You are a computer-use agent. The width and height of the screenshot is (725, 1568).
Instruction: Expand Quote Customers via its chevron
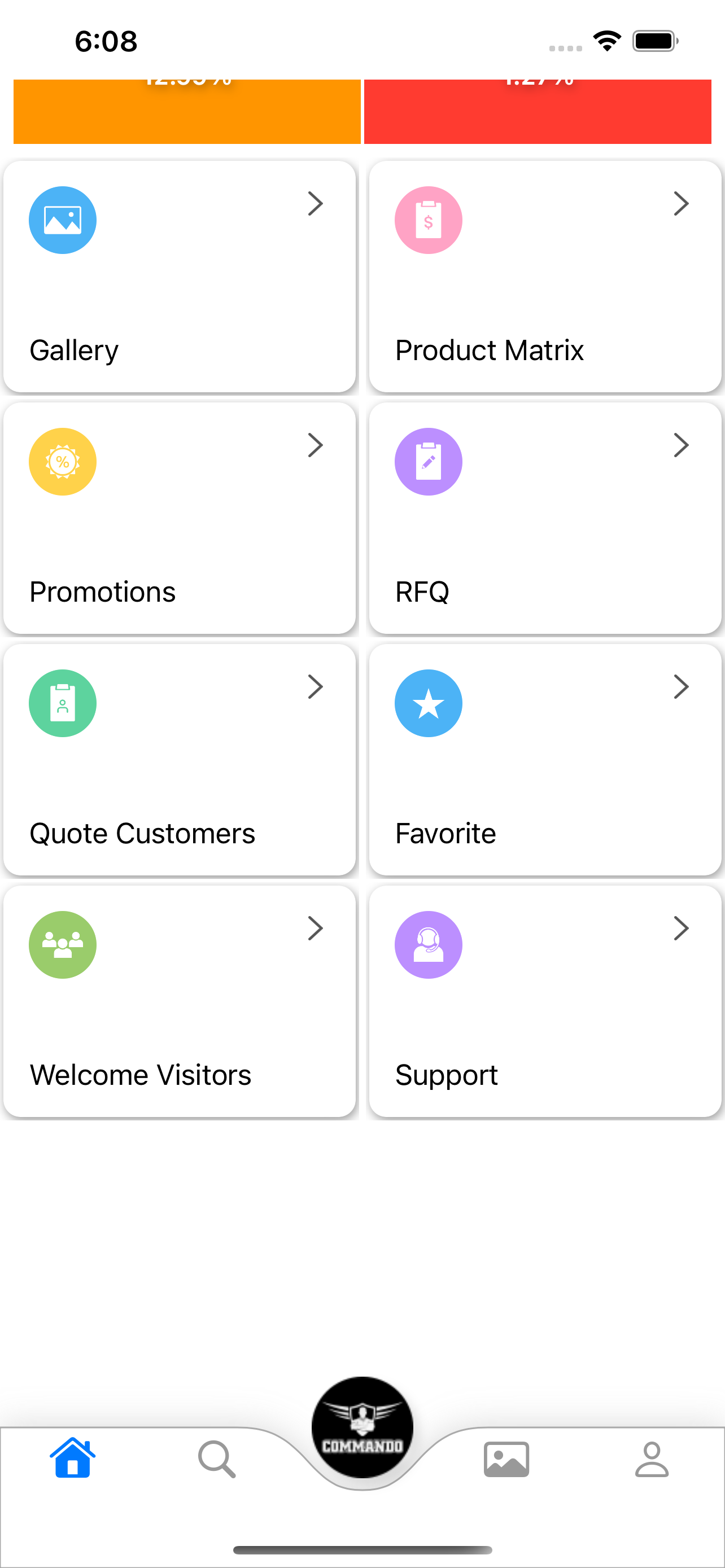pyautogui.click(x=315, y=686)
